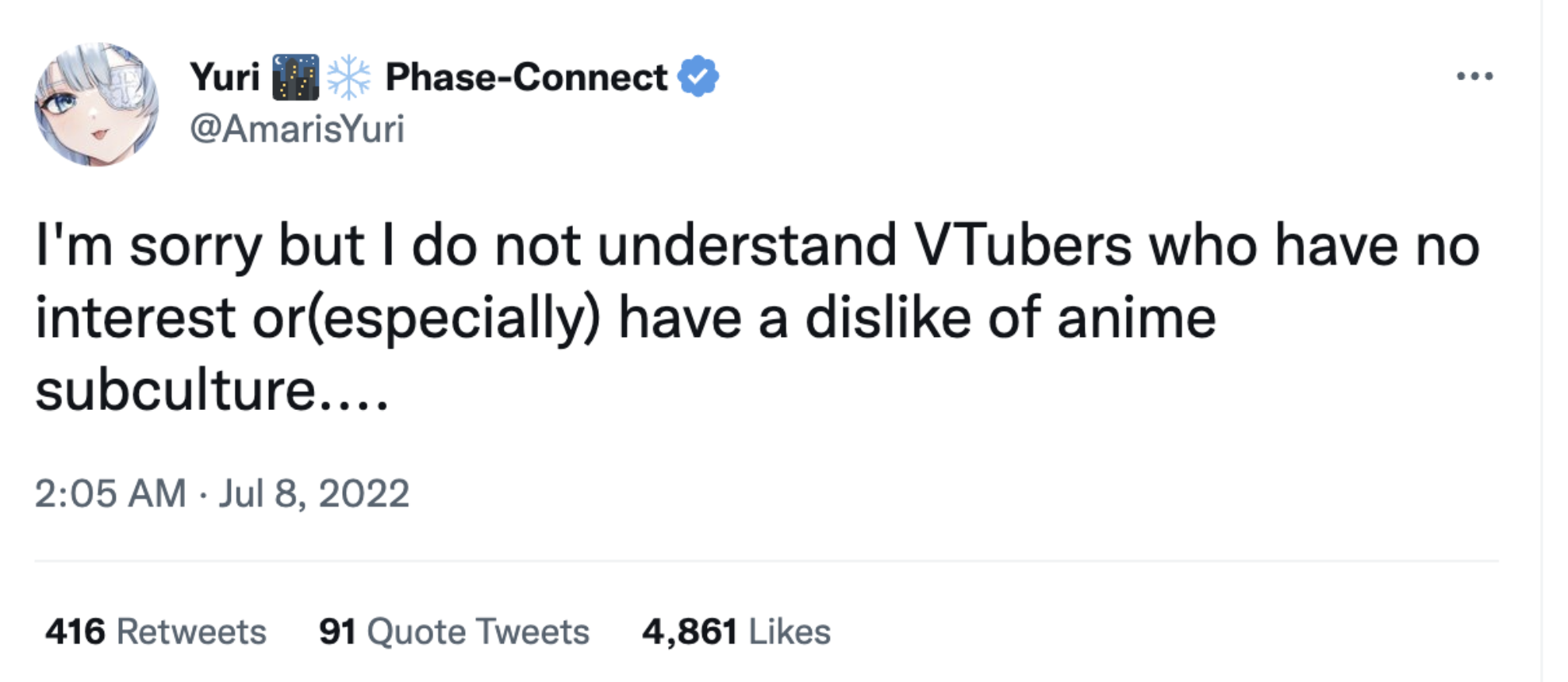Screen dimensions: 1568x682
Task: Click the night cityscape emoji in name
Action: pos(295,78)
